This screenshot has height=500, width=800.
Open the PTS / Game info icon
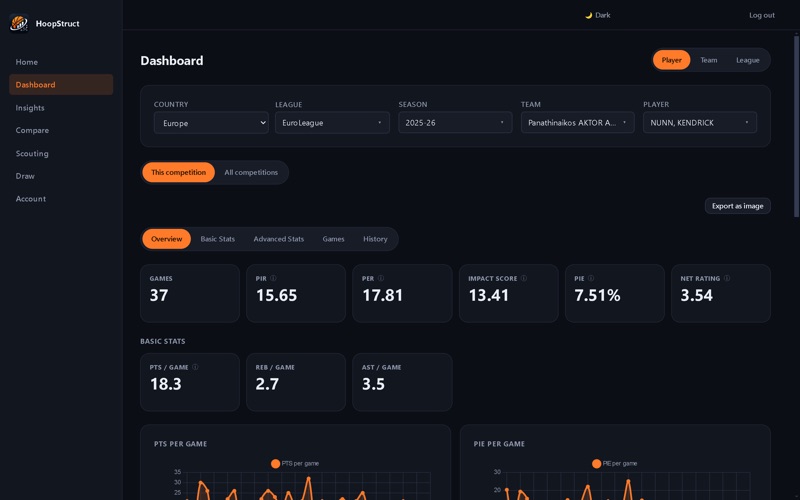(x=195, y=367)
